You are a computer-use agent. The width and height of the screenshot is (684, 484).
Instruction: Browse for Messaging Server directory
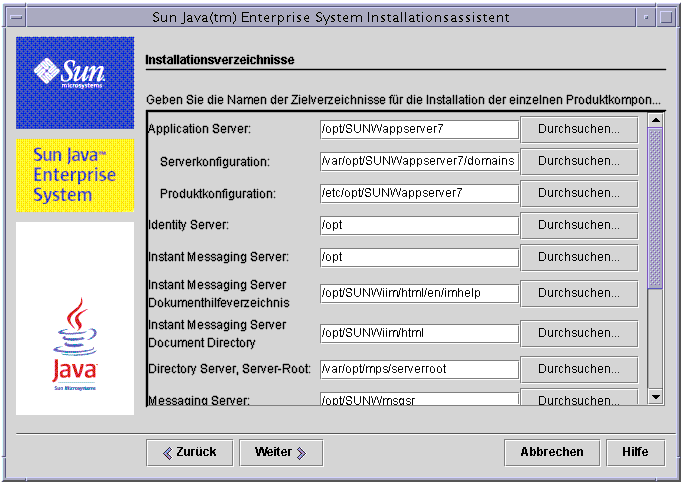click(x=579, y=398)
